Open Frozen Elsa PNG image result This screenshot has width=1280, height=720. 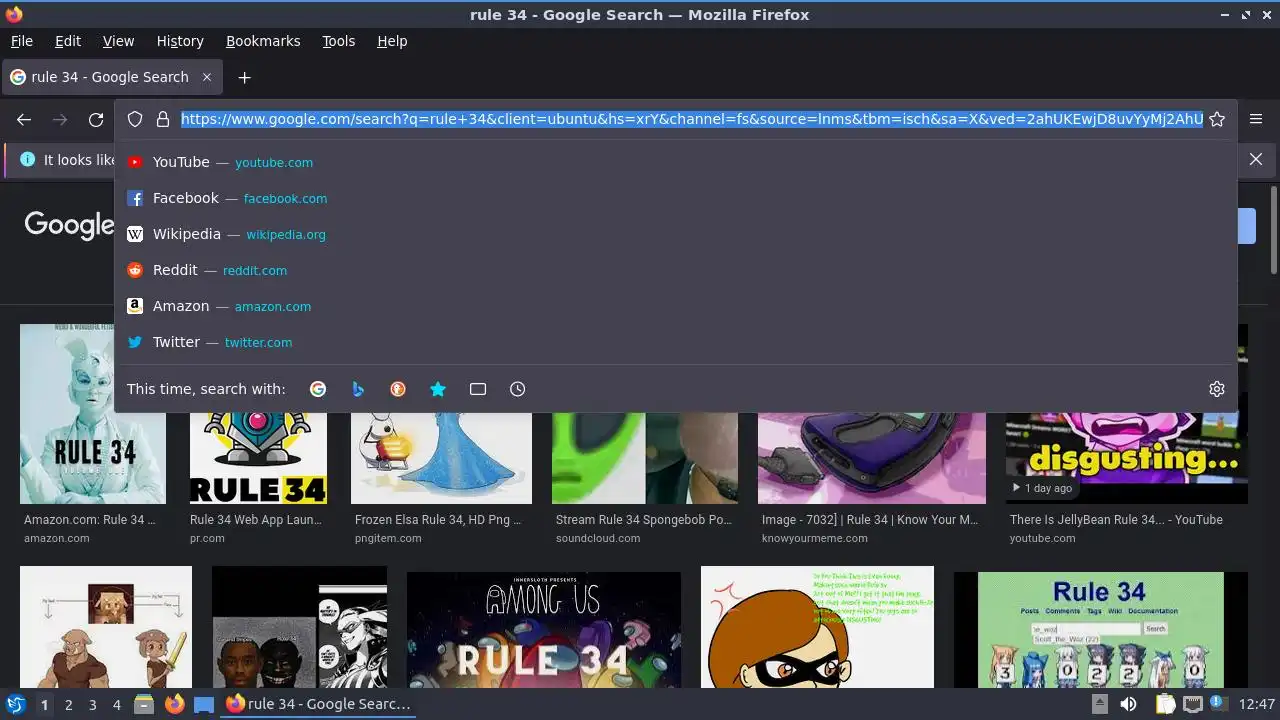(441, 458)
